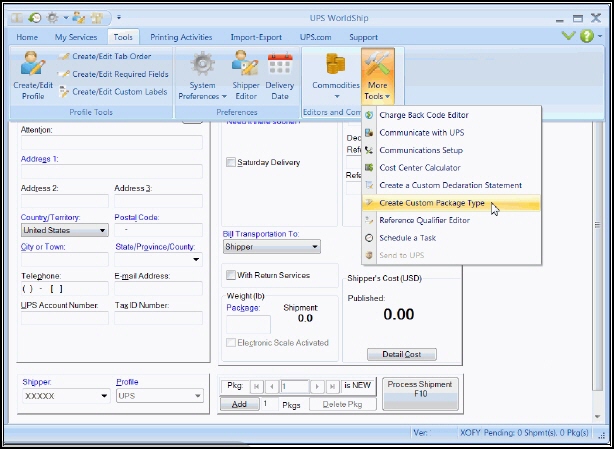The image size is (614, 449).
Task: Click the Pkg number field showing 1
Action: click(x=295, y=387)
